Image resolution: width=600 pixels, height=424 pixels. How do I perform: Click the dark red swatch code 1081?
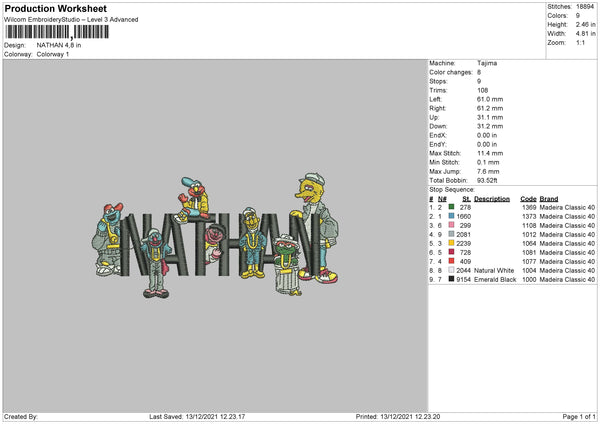pos(452,252)
